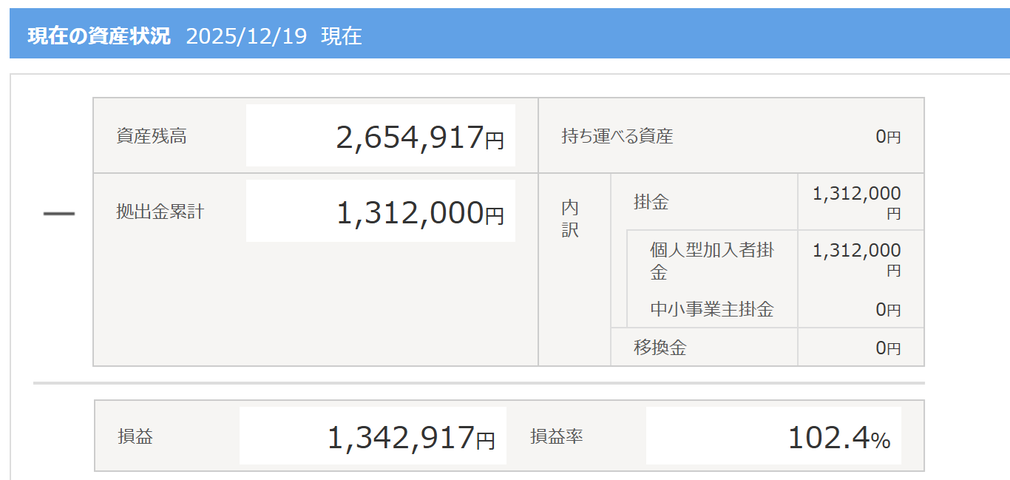This screenshot has height=480, width=1010.
Task: Select the 中小事業主掛金 label
Action: pos(711,309)
